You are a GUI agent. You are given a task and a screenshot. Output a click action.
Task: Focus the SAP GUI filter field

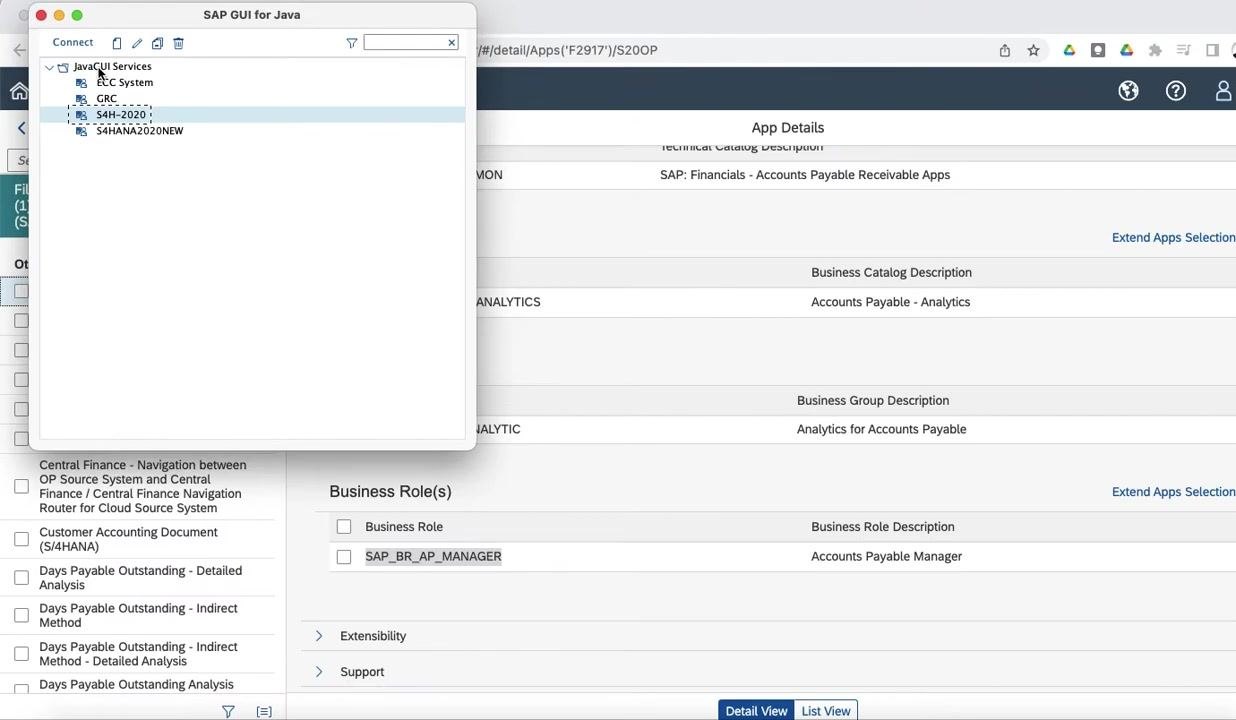pos(405,43)
